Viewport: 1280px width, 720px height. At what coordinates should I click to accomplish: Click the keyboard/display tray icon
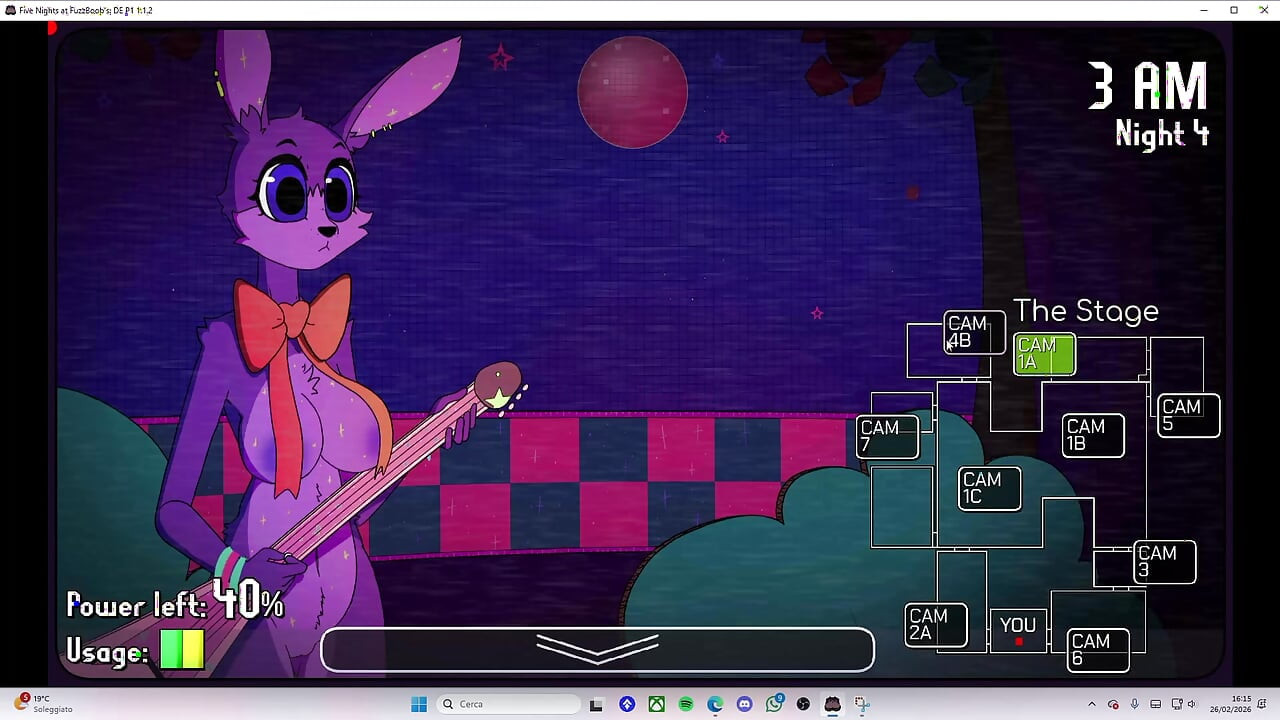[1155, 704]
